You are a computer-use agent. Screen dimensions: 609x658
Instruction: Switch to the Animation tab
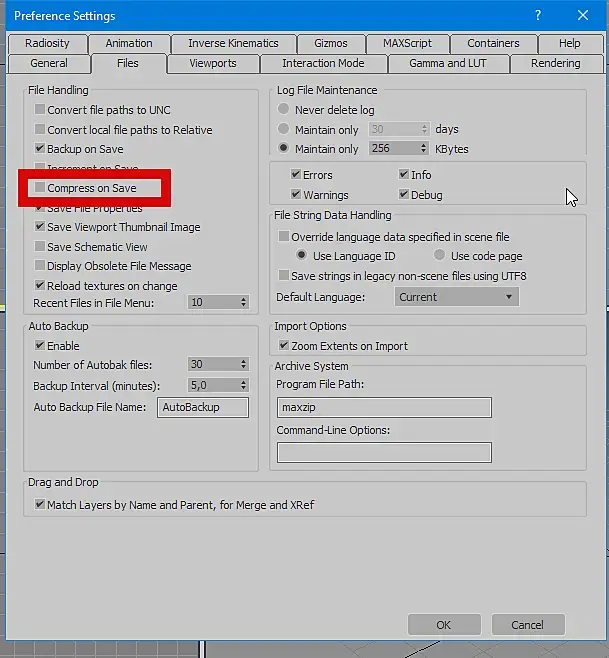click(129, 43)
